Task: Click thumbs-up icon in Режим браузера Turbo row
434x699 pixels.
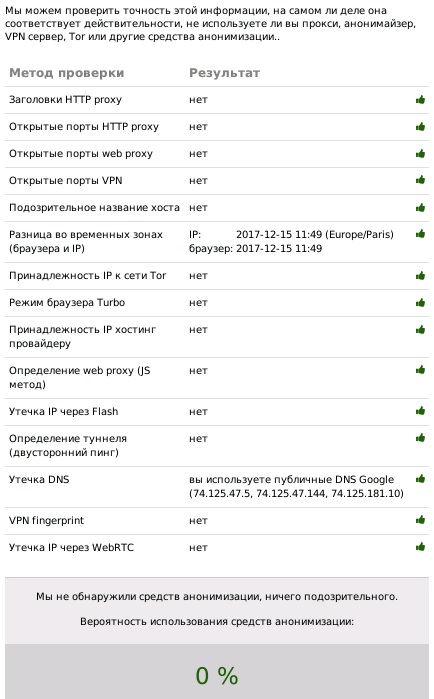Action: [x=420, y=303]
